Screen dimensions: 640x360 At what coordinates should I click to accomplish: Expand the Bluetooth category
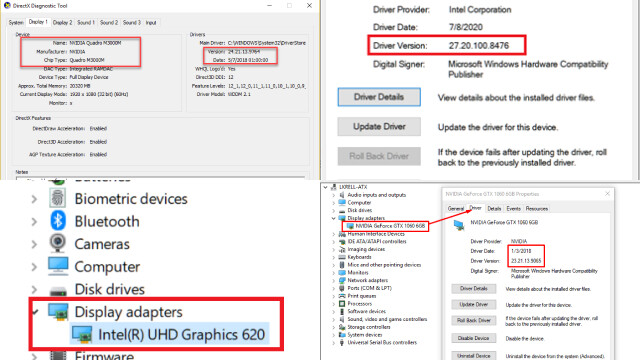[x=34, y=221]
